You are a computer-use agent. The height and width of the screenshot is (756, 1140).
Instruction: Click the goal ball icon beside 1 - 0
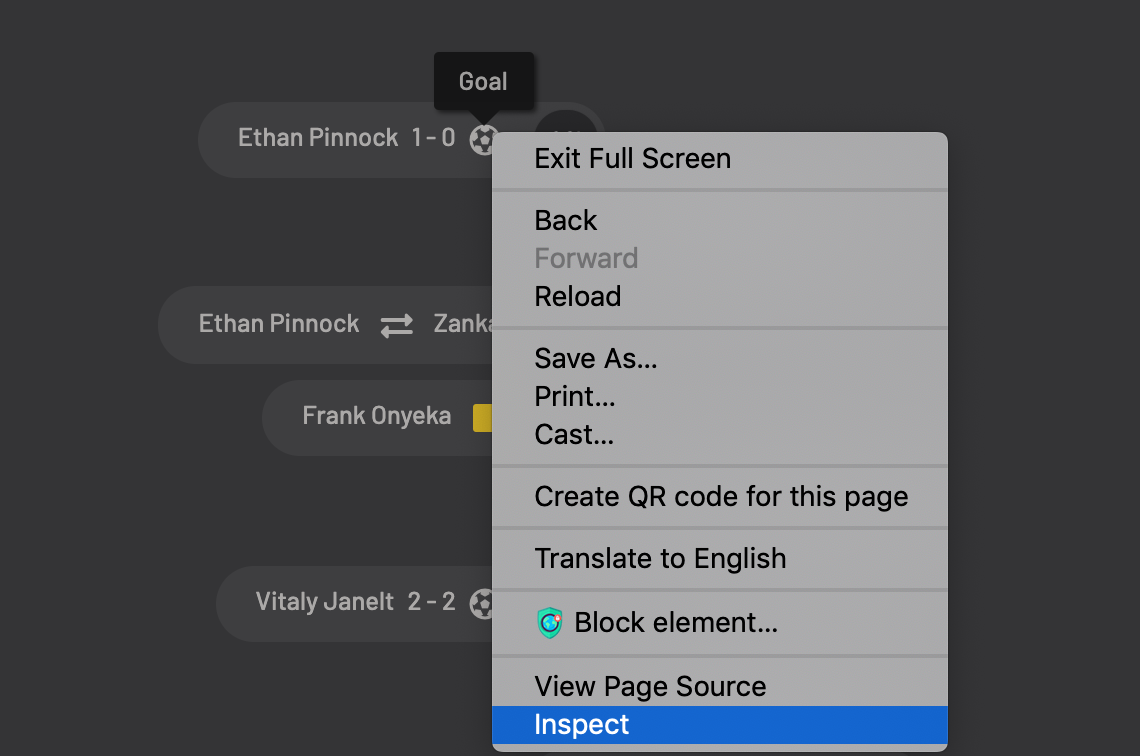click(481, 139)
